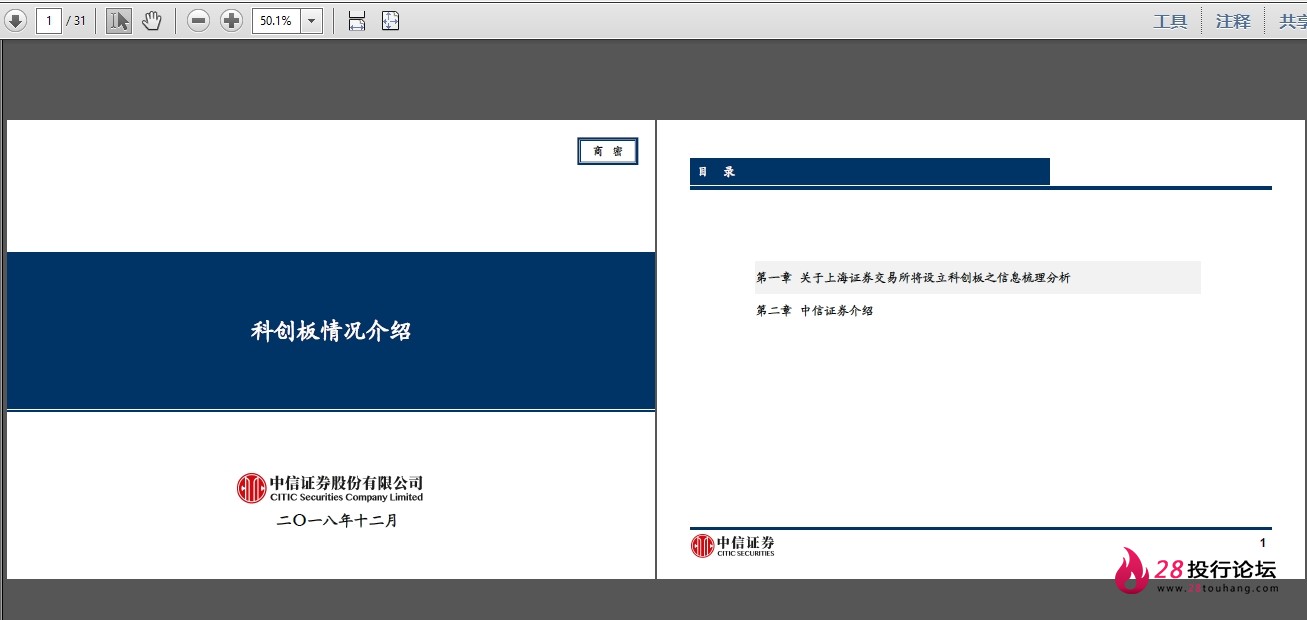Activate the text selection cursor tool
Image resolution: width=1307 pixels, height=620 pixels.
pyautogui.click(x=118, y=20)
